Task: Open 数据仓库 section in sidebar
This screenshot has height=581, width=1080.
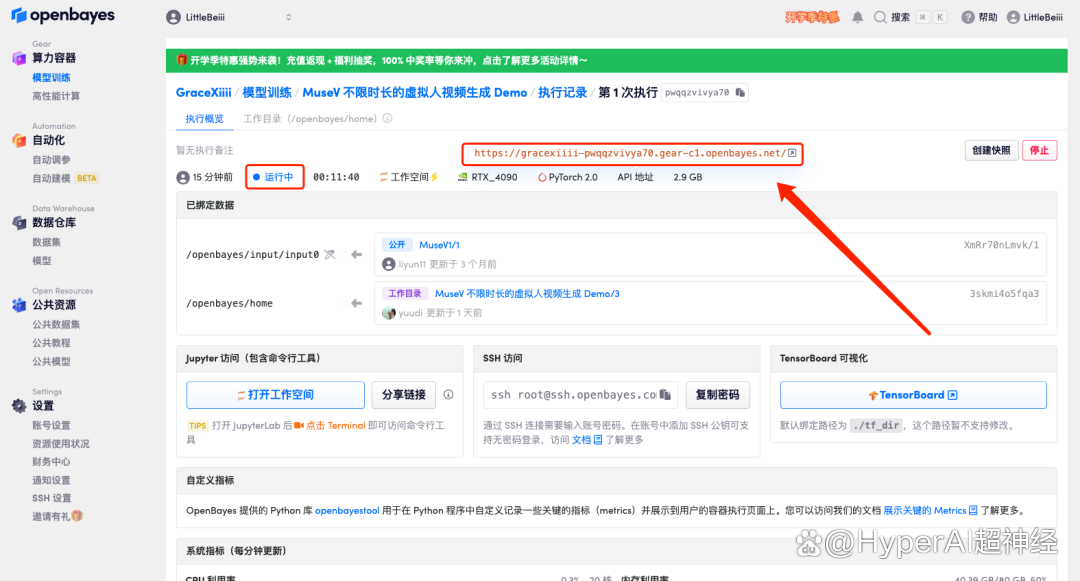Action: [54, 222]
